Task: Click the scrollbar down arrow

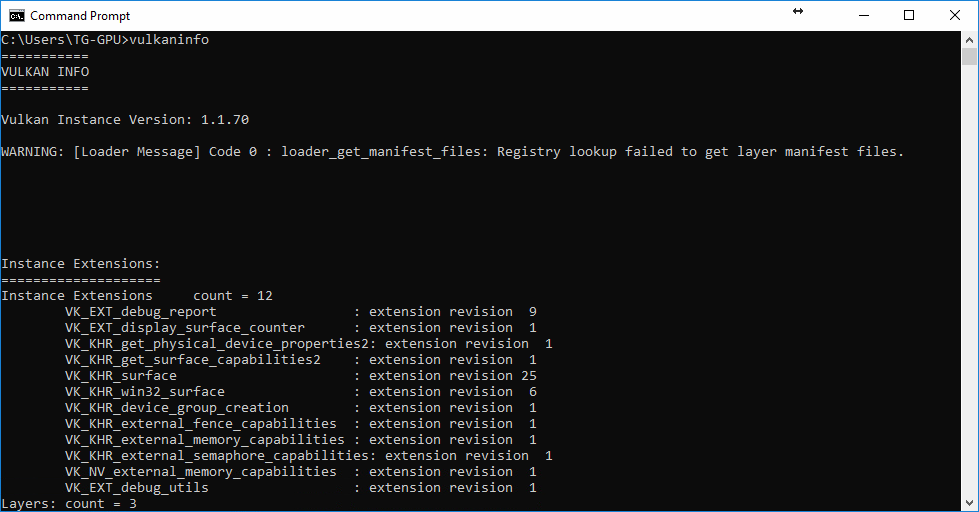Action: click(969, 503)
